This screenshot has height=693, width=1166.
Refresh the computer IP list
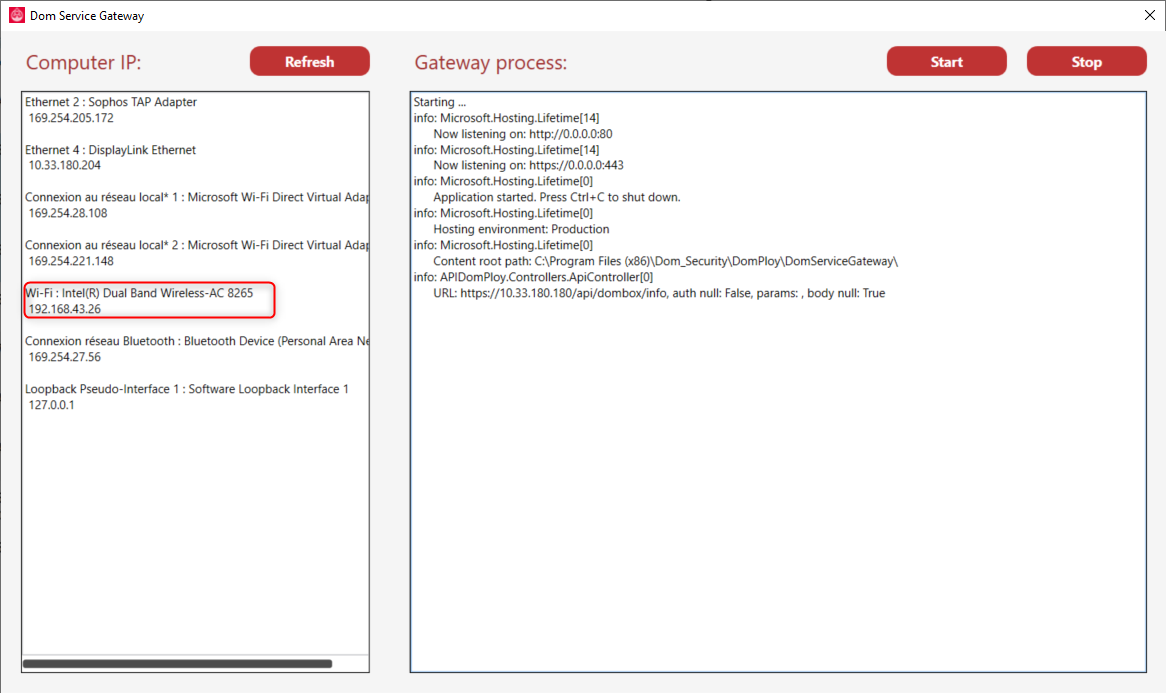coord(309,62)
